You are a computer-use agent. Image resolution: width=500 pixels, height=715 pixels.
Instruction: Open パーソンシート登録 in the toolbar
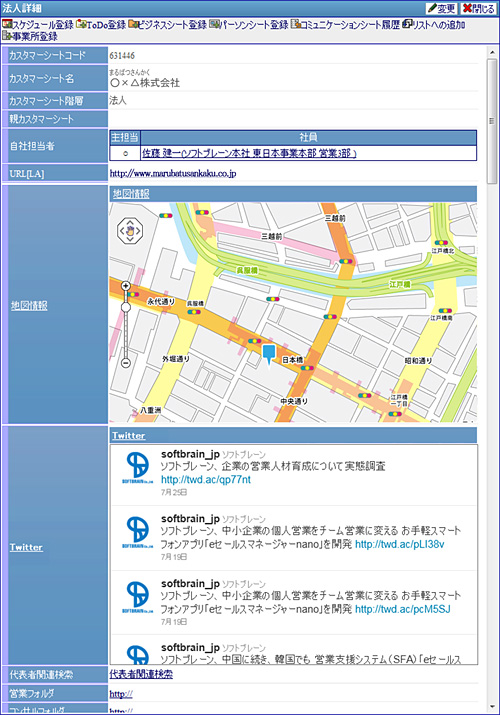[x=254, y=25]
